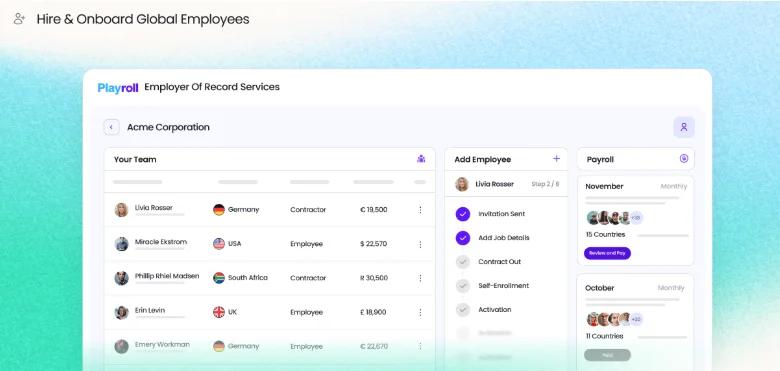Screen dimensions: 780x371
Task: Toggle the Invitation Sent step checkmark
Action: coord(463,214)
